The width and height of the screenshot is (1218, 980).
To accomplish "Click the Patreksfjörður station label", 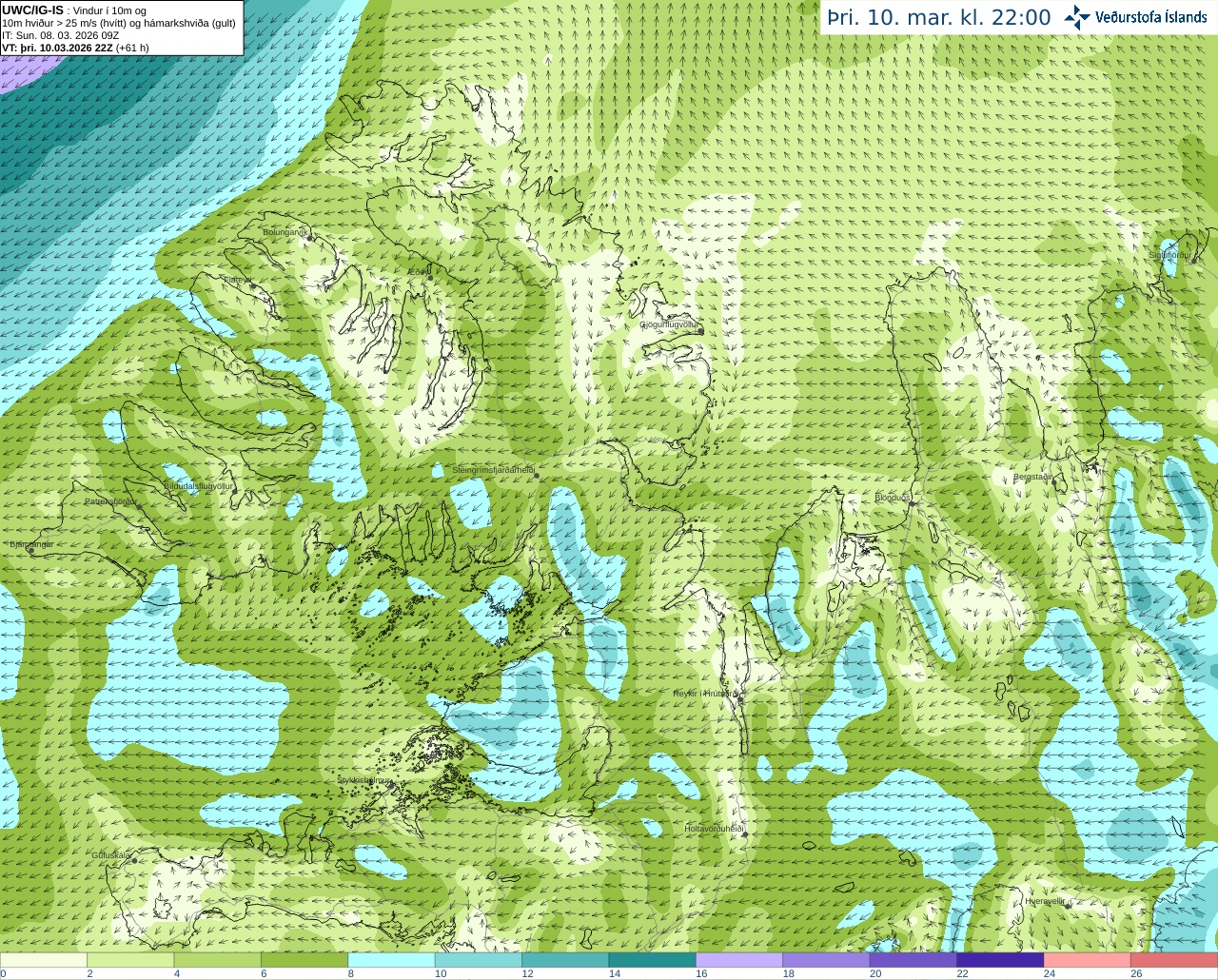I will (110, 500).
